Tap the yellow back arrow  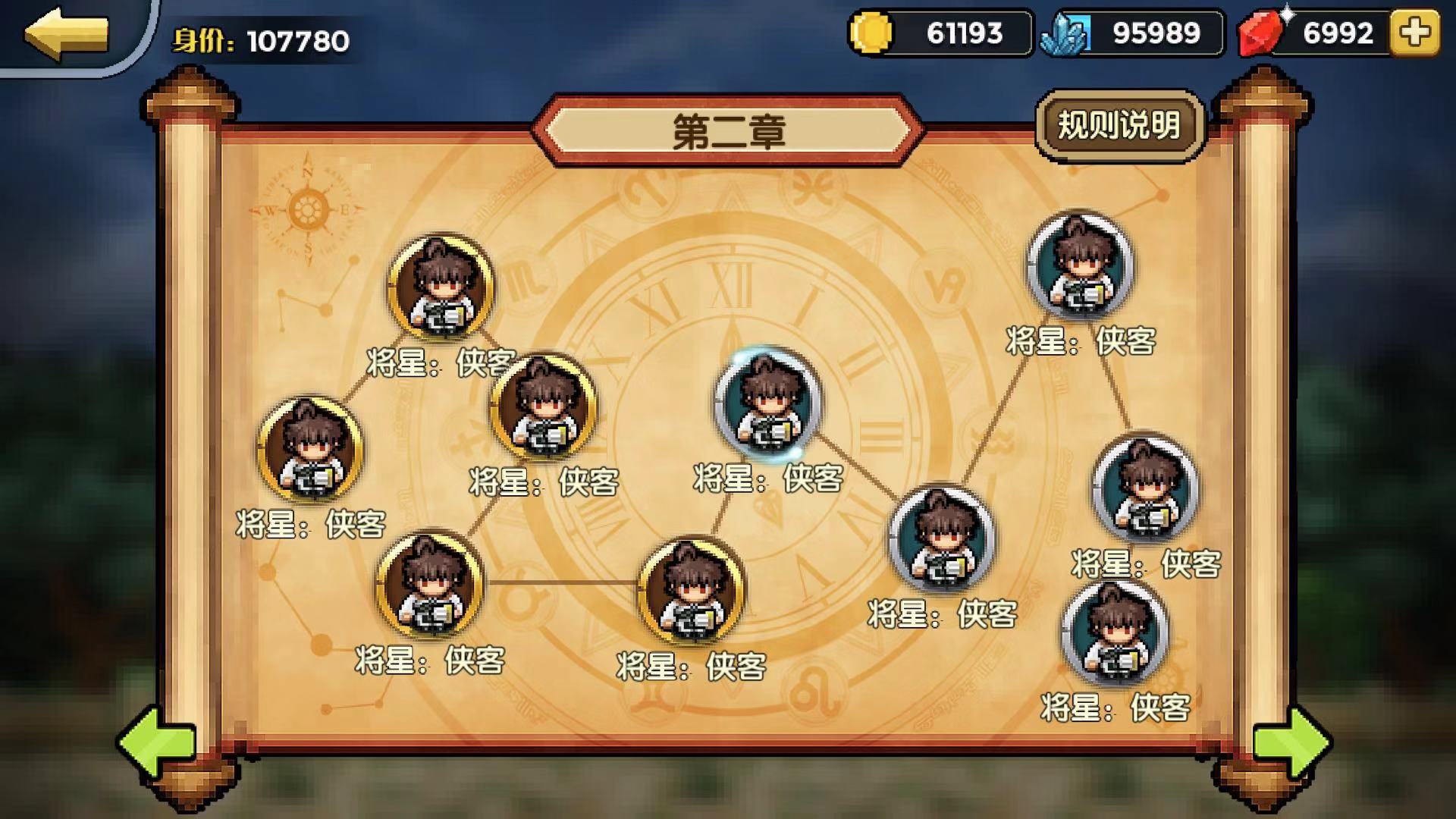[x=67, y=33]
